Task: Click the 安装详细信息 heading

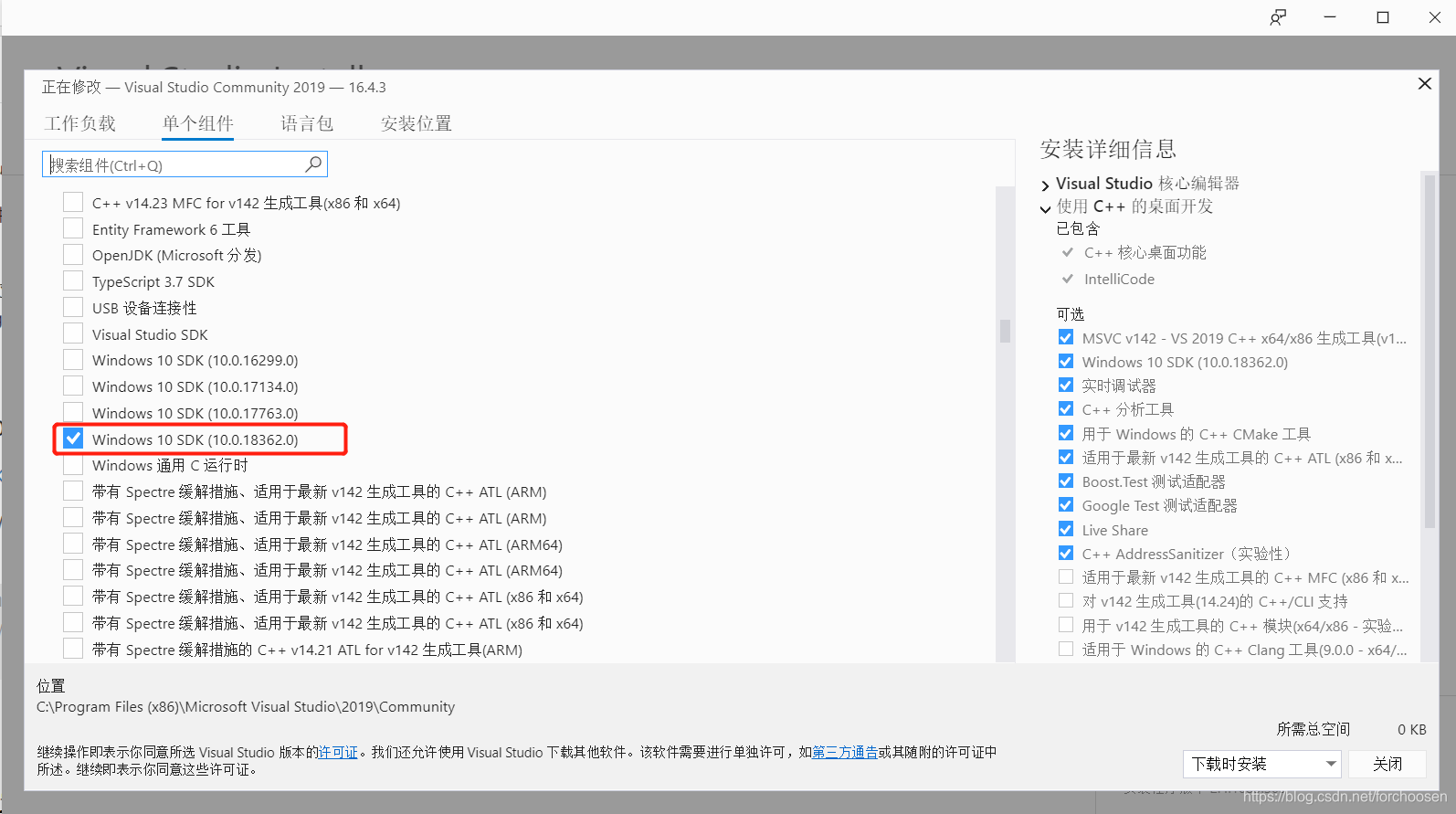Action: tap(1107, 149)
